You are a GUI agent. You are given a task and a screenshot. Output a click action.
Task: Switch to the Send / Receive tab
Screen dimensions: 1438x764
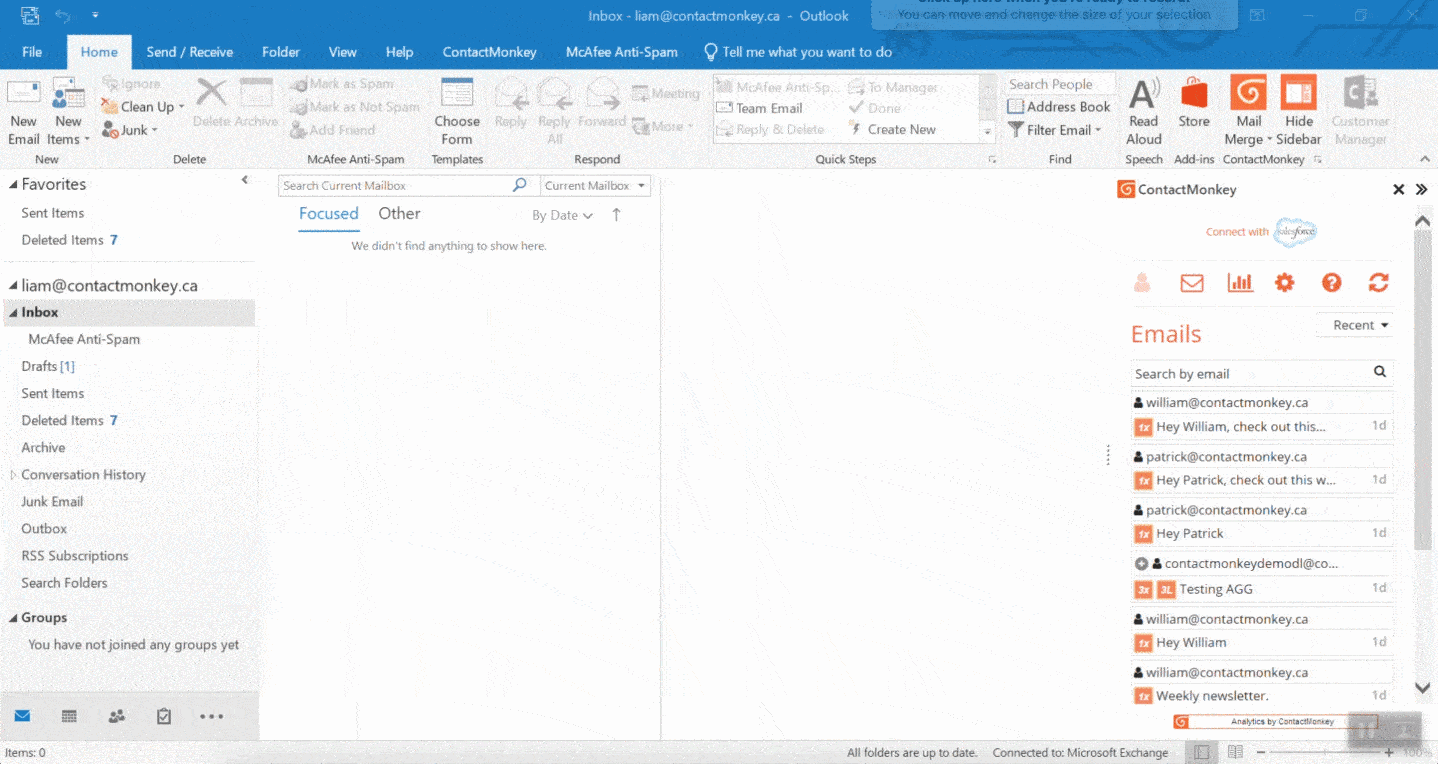(x=189, y=52)
